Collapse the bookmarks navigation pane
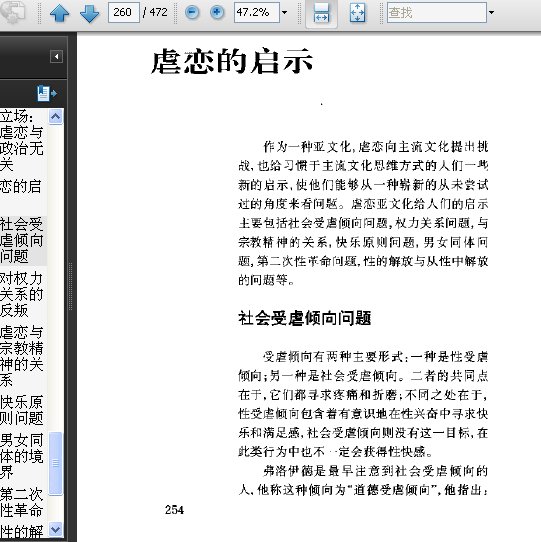 [x=56, y=56]
